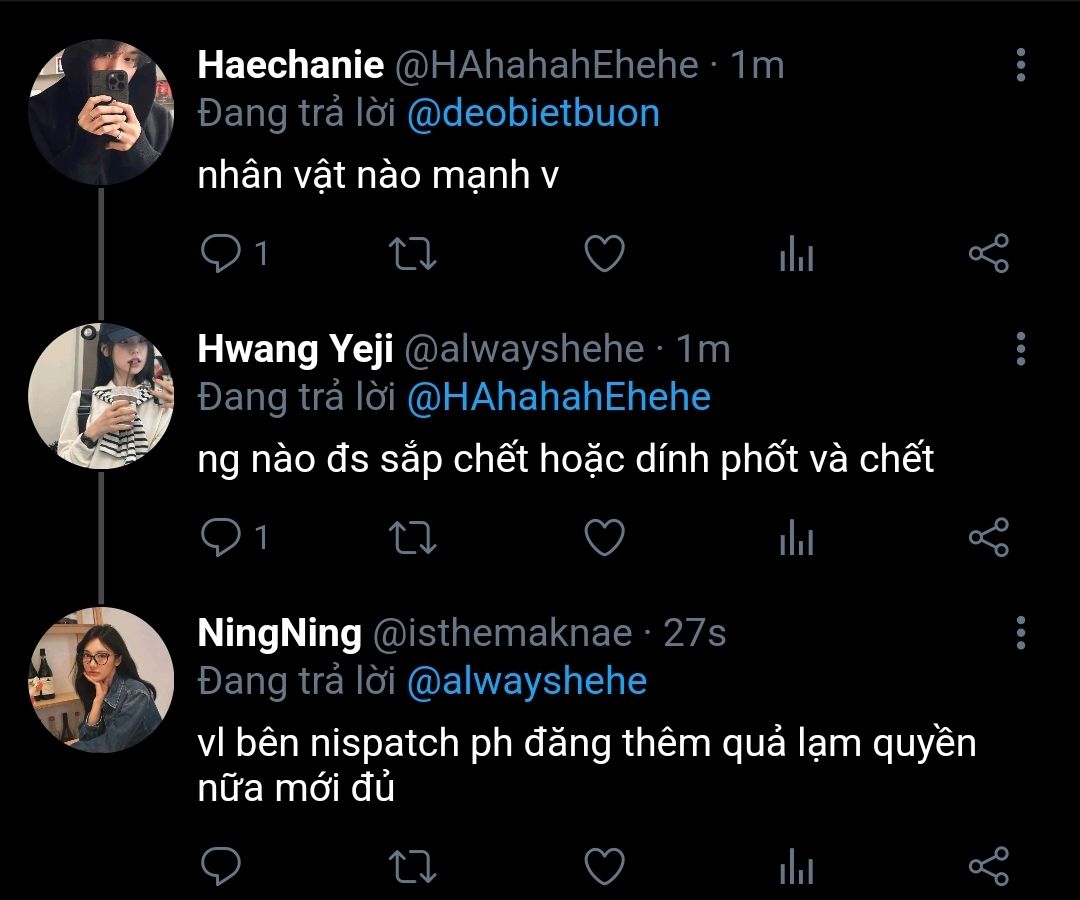This screenshot has height=900, width=1080.
Task: Reply to Haechanie's tweet
Action: 220,254
